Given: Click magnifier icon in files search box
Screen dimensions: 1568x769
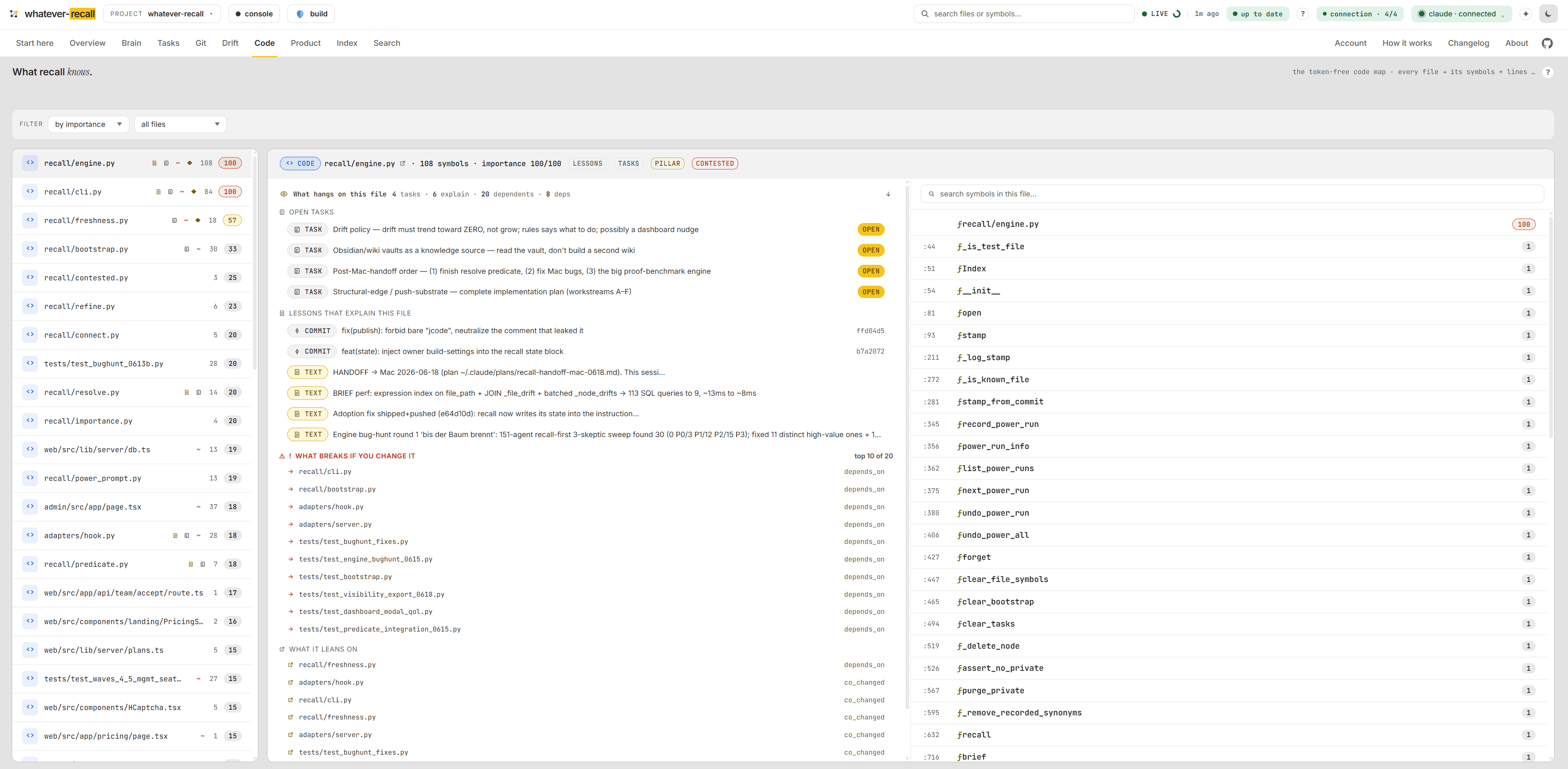Looking at the screenshot, I should coord(925,14).
